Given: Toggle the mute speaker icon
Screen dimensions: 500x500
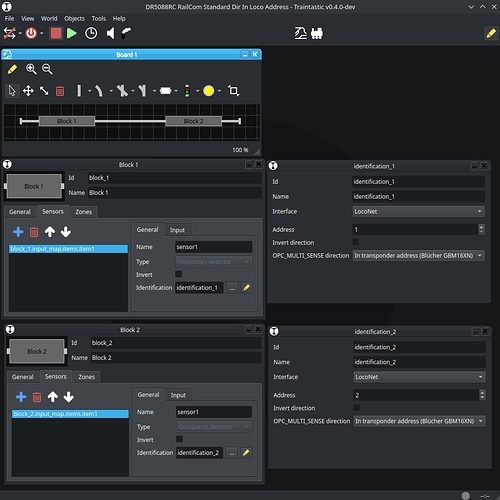Looking at the screenshot, I should coord(110,33).
